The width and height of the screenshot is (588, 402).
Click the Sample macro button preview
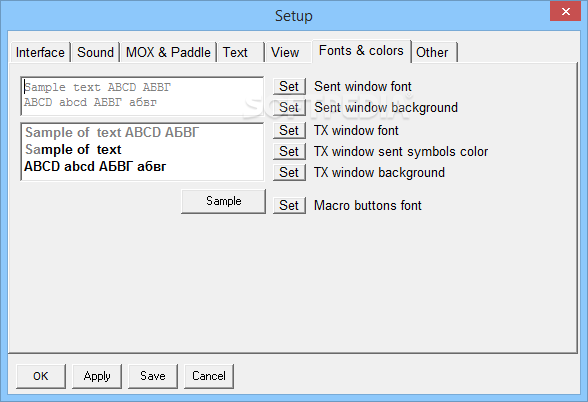pos(224,201)
